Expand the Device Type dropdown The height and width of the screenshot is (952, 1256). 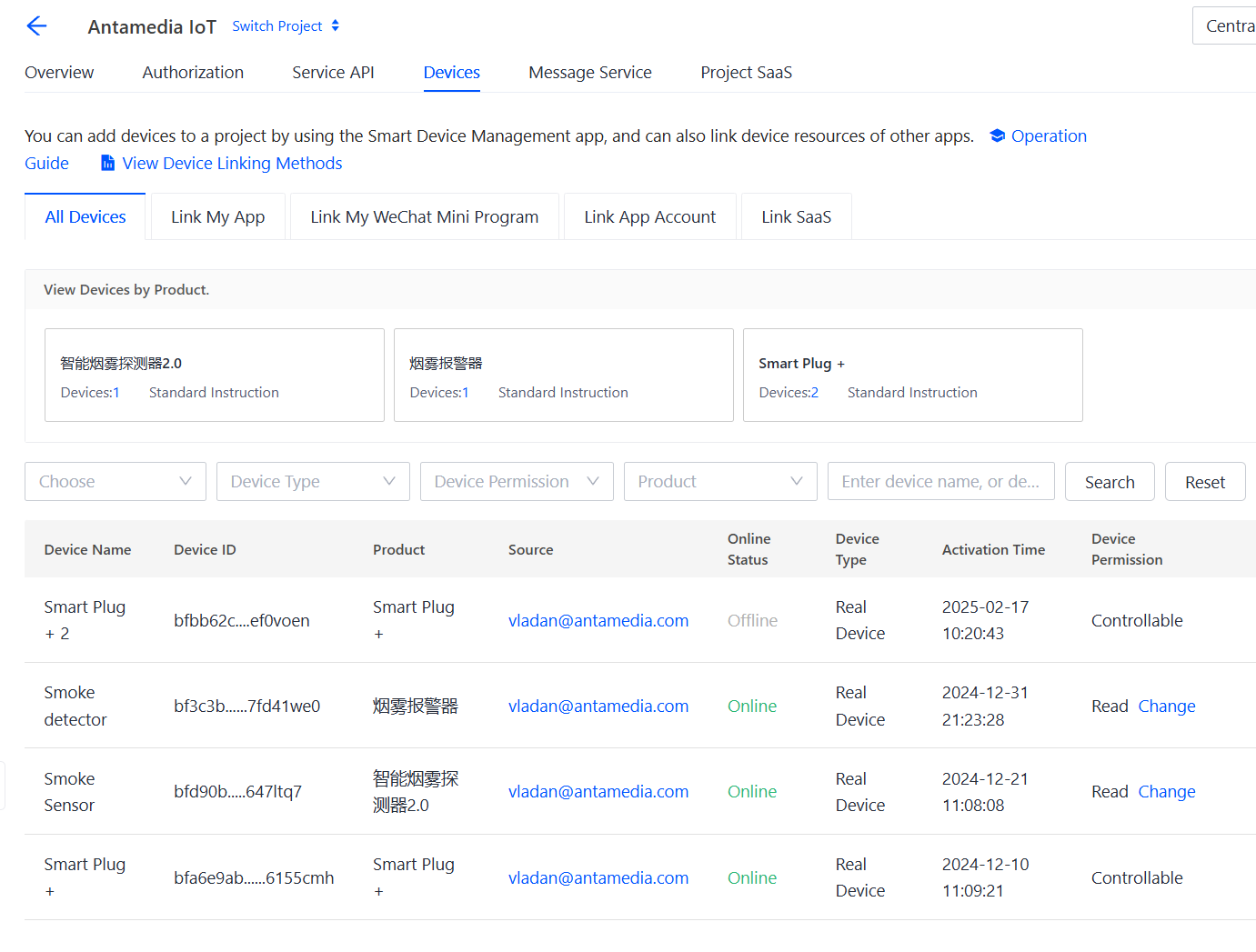pos(313,482)
